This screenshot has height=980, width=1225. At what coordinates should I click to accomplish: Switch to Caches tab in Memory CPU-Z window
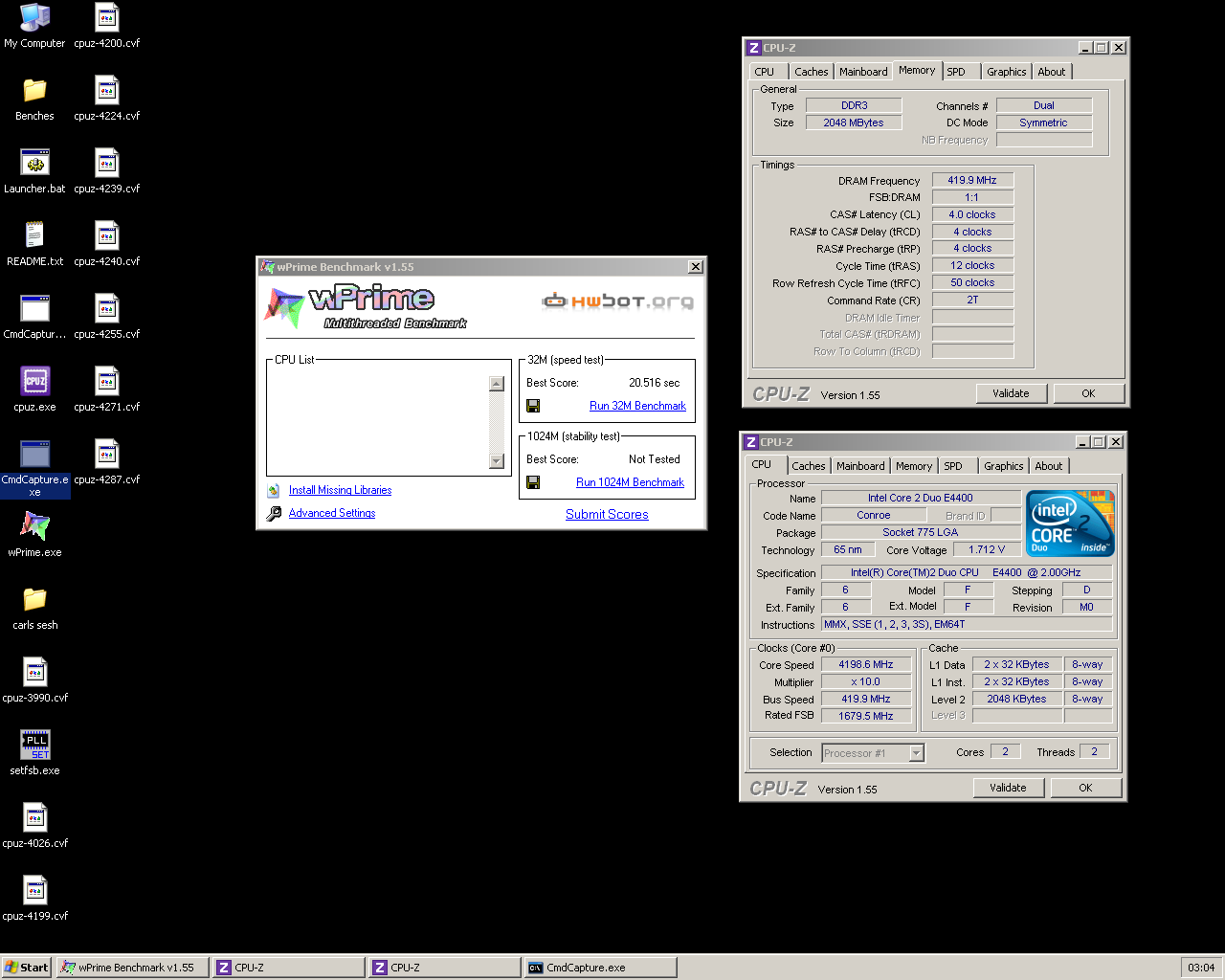click(811, 72)
